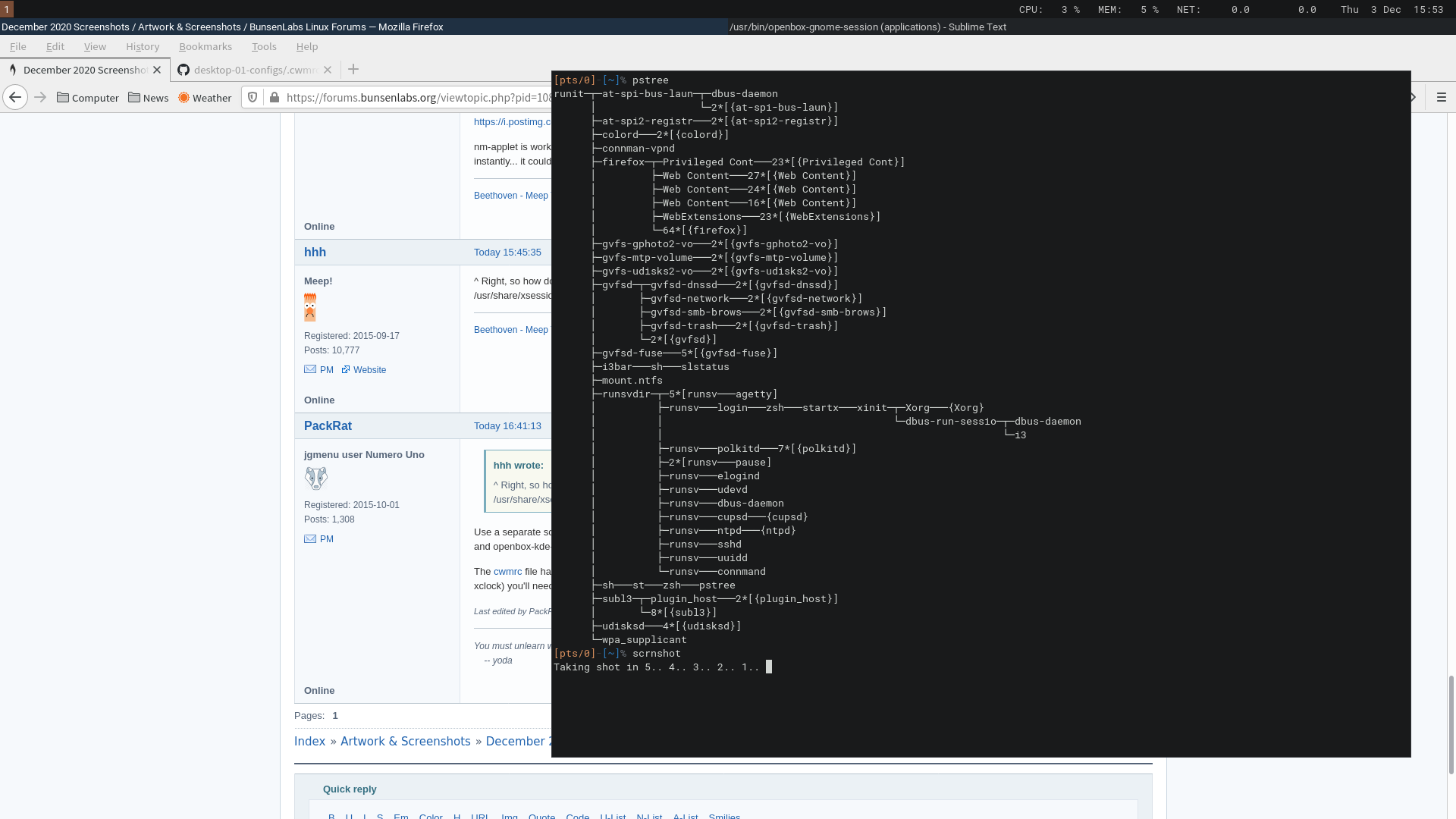Viewport: 1456px width, 819px height.
Task: Click the MEM usage readout in top bar
Action: click(x=1128, y=10)
